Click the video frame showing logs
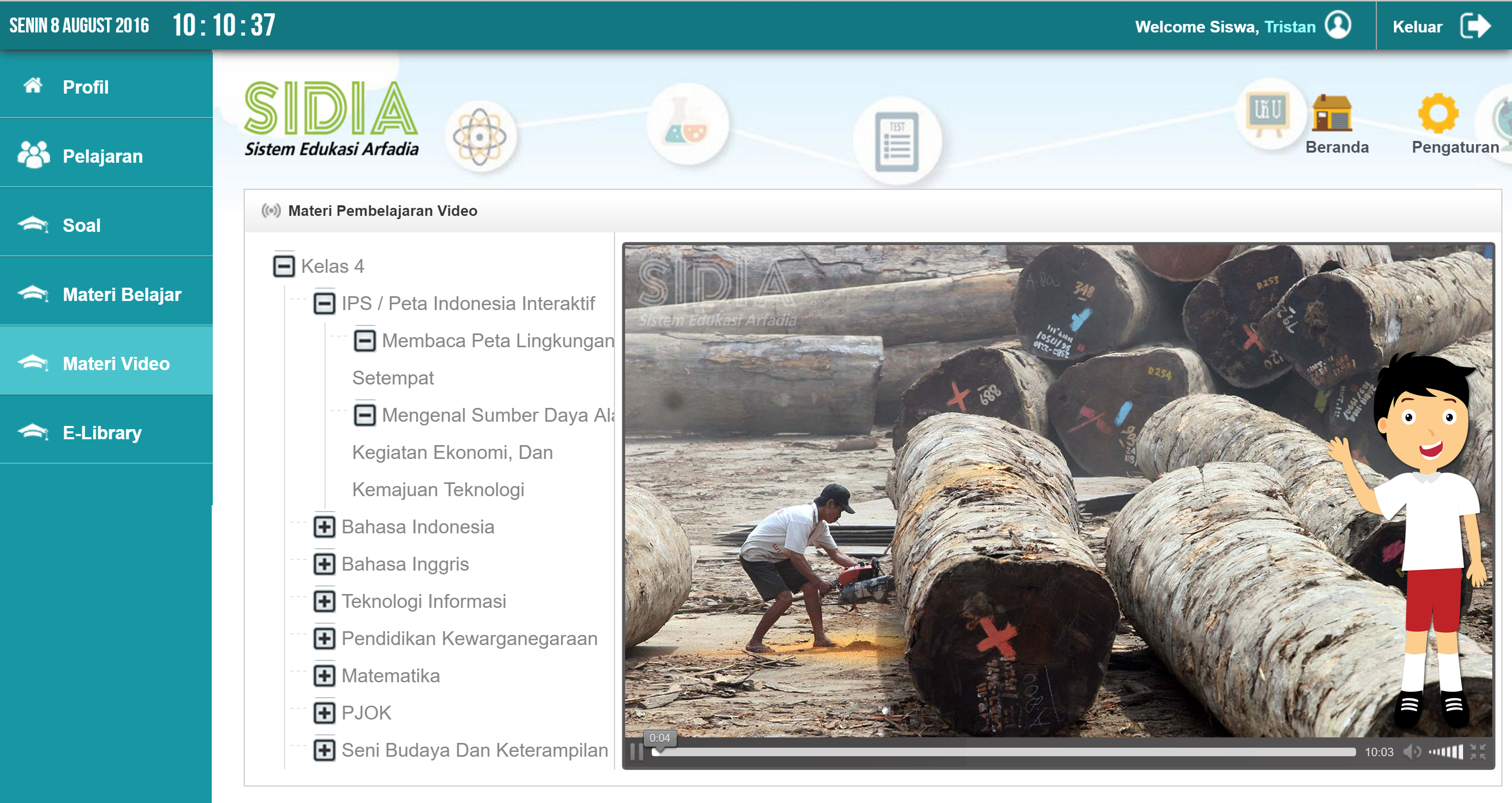The image size is (1512, 803). tap(1058, 490)
